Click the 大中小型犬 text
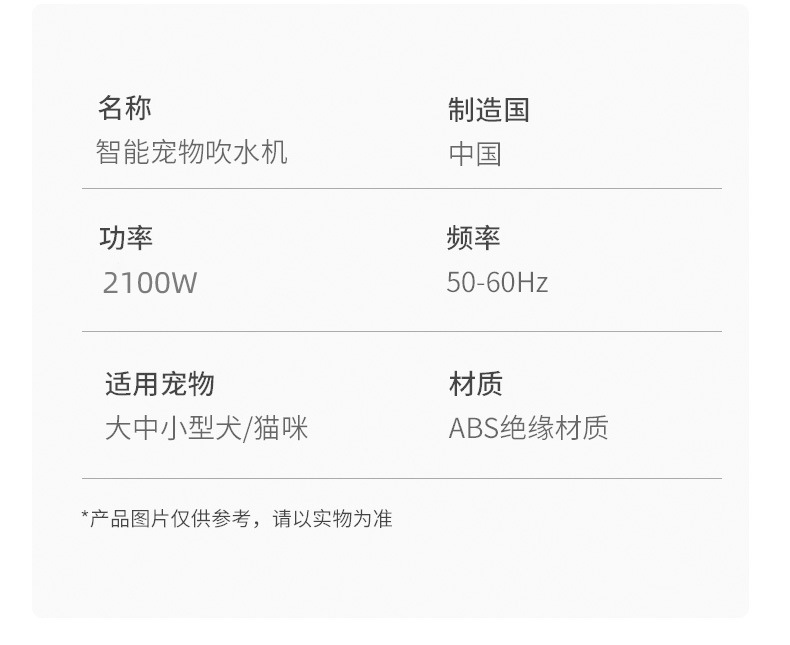 (174, 429)
